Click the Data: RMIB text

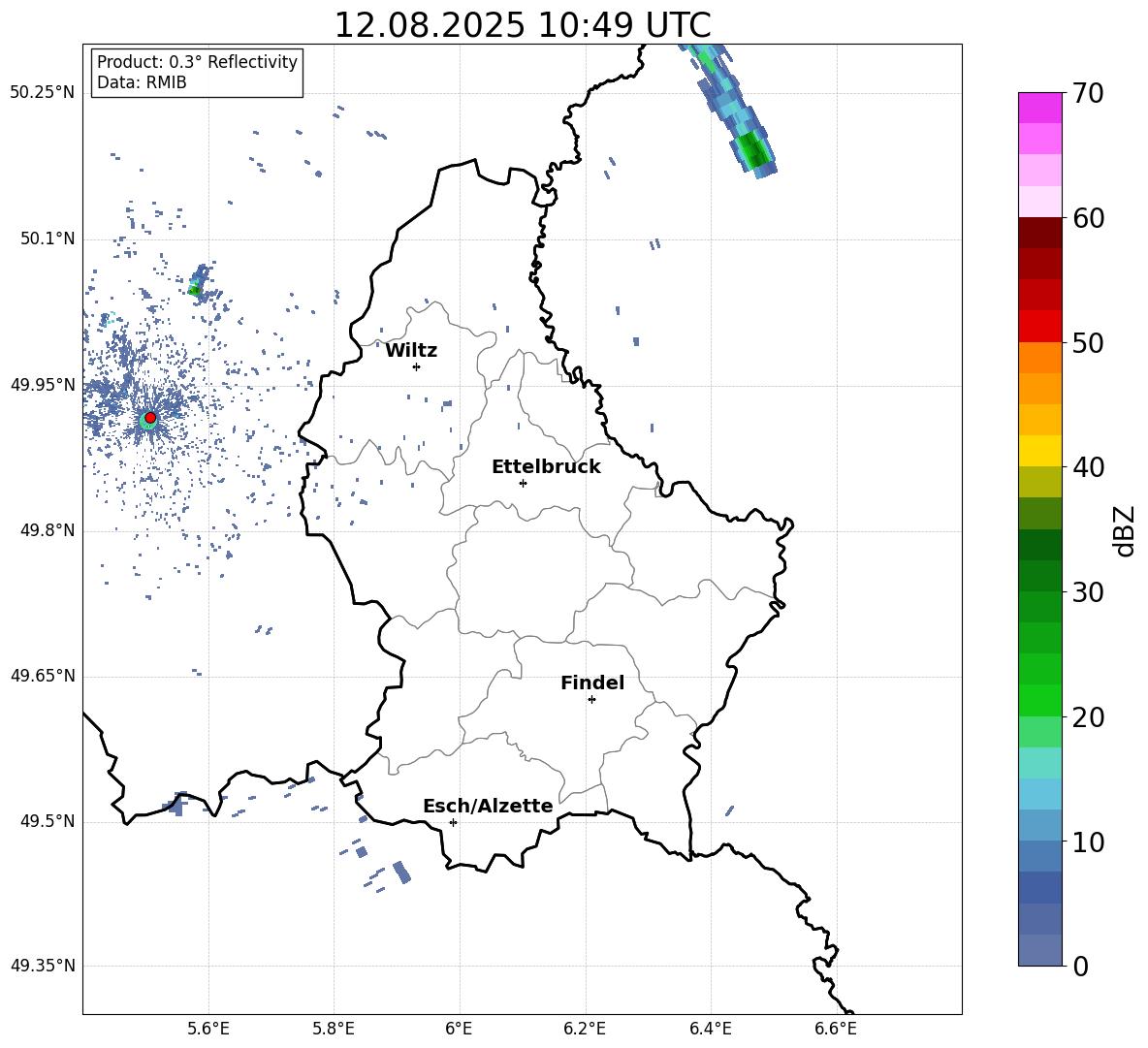[x=142, y=82]
